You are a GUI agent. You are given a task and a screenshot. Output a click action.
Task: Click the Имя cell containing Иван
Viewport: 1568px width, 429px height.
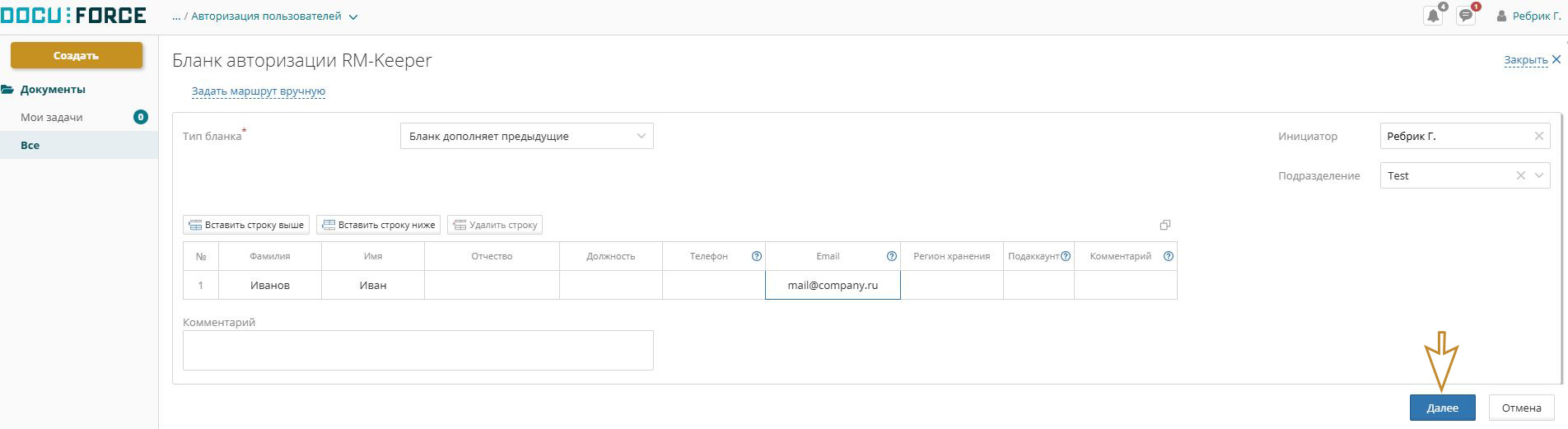tap(373, 285)
